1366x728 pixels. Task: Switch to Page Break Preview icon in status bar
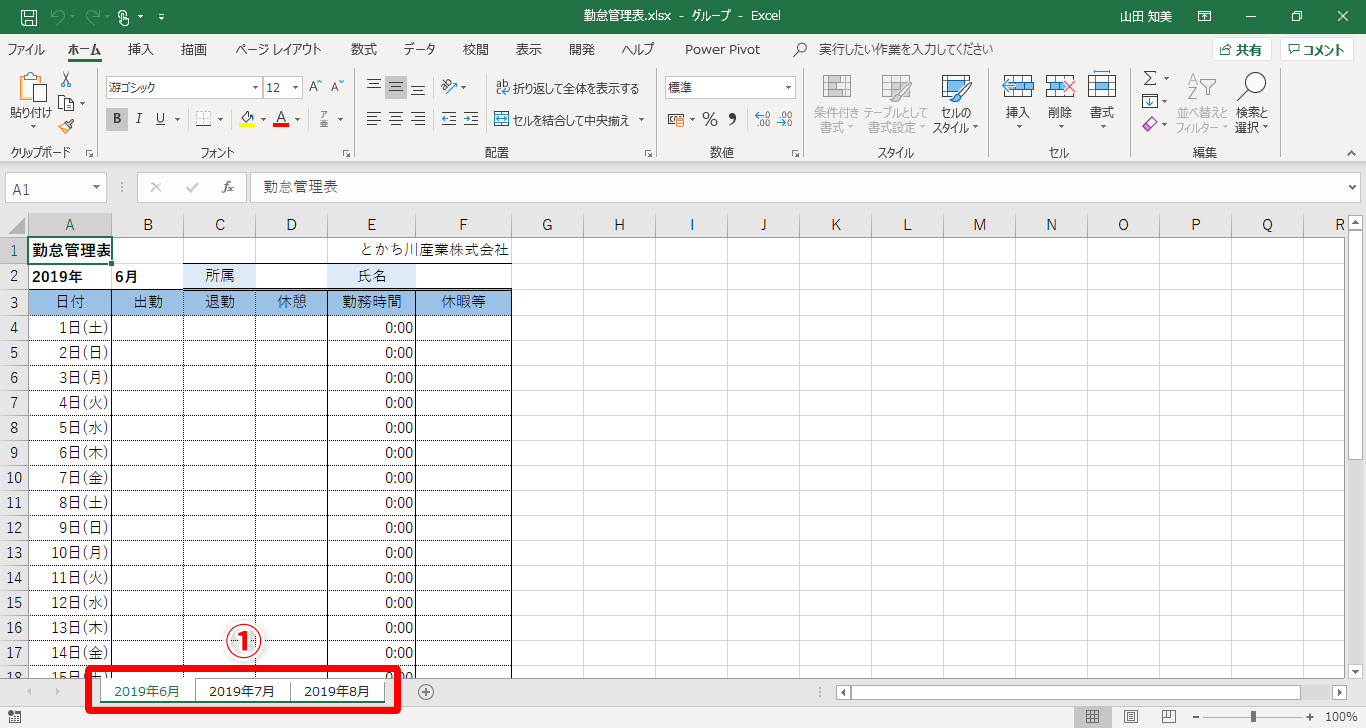1167,716
